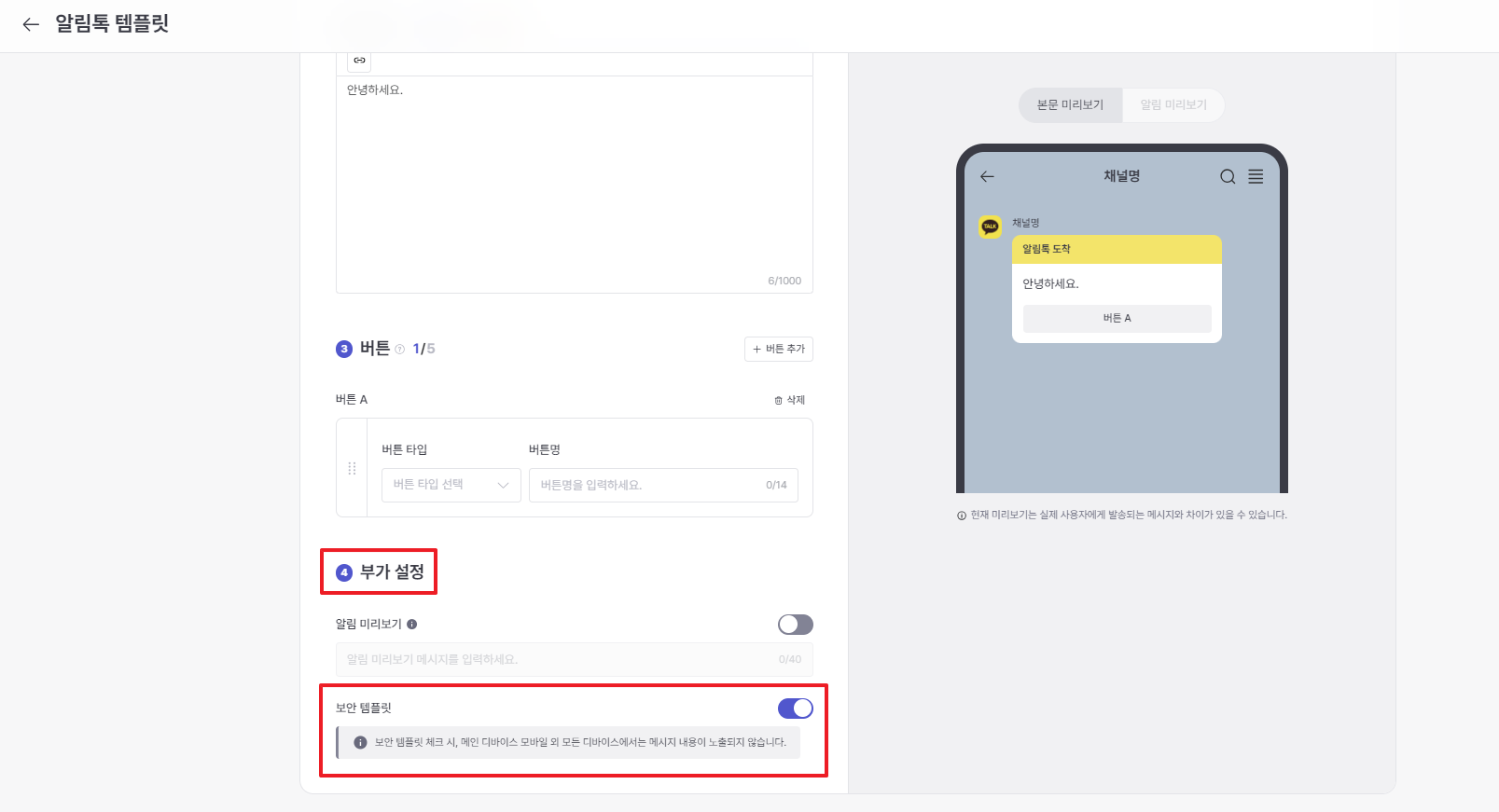Click the search icon in phone preview

pyautogui.click(x=1228, y=176)
